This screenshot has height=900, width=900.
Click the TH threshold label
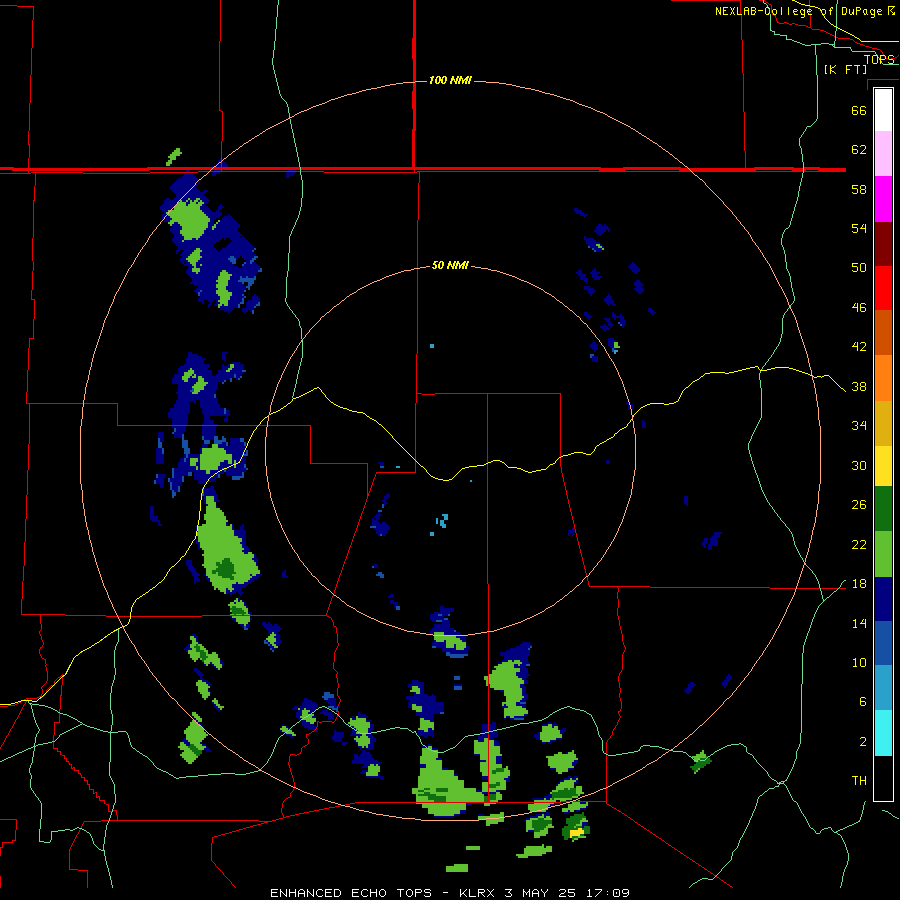[x=859, y=781]
